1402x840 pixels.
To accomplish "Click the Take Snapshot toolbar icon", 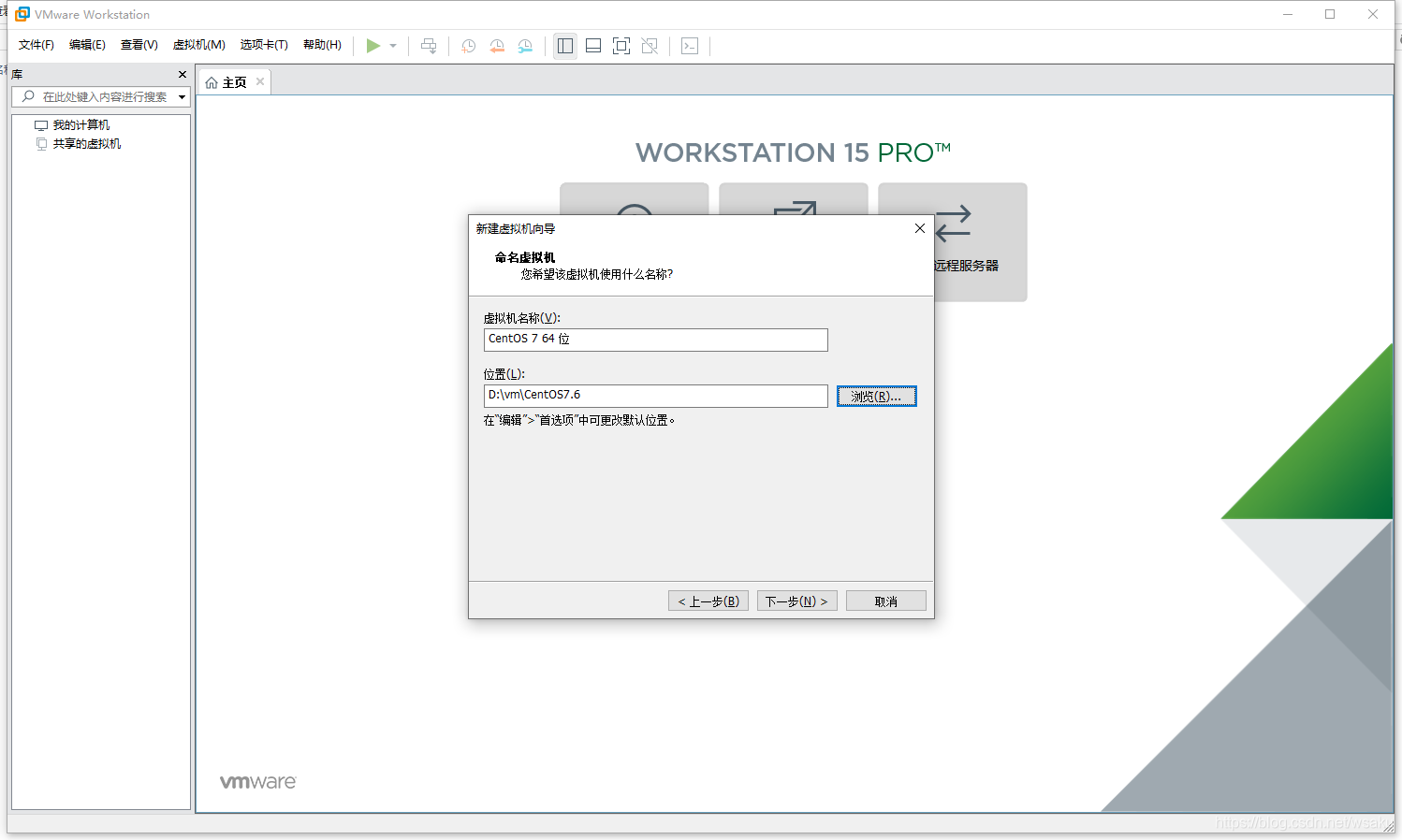I will tap(469, 46).
